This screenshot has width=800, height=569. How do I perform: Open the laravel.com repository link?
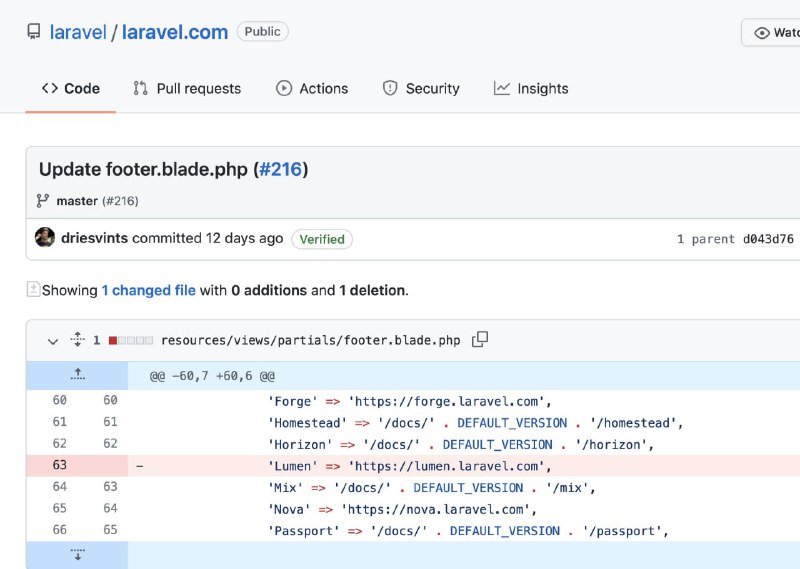point(174,32)
